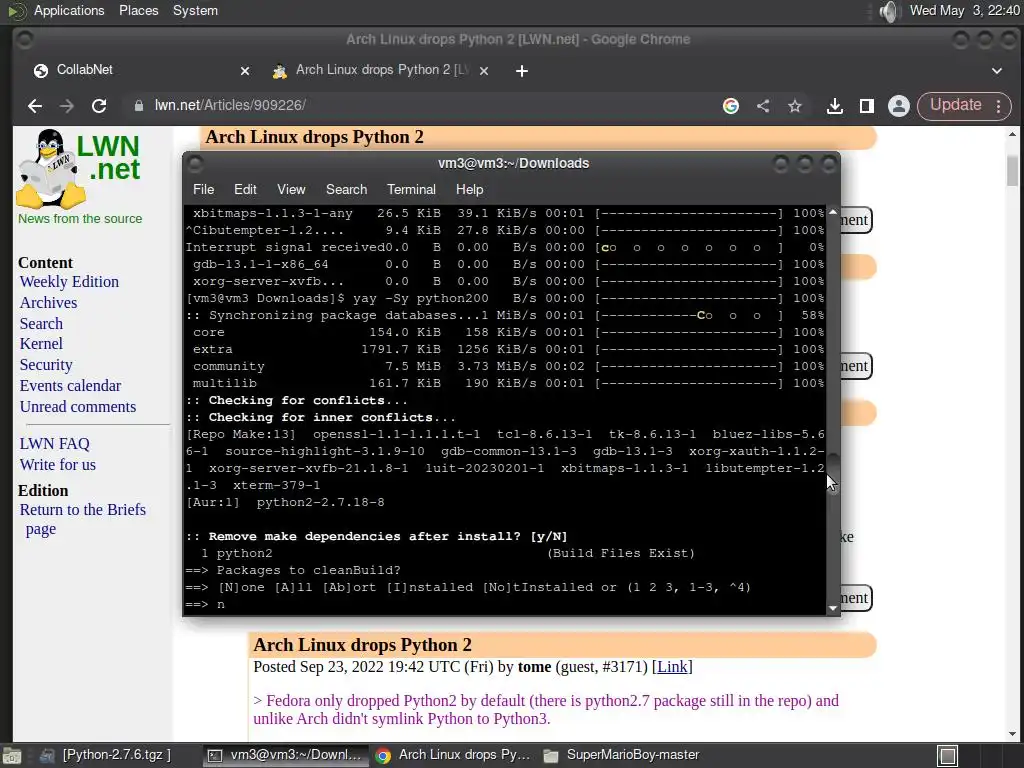The image size is (1024, 768).
Task: Click Applications menu distro icon
Action: [17, 11]
